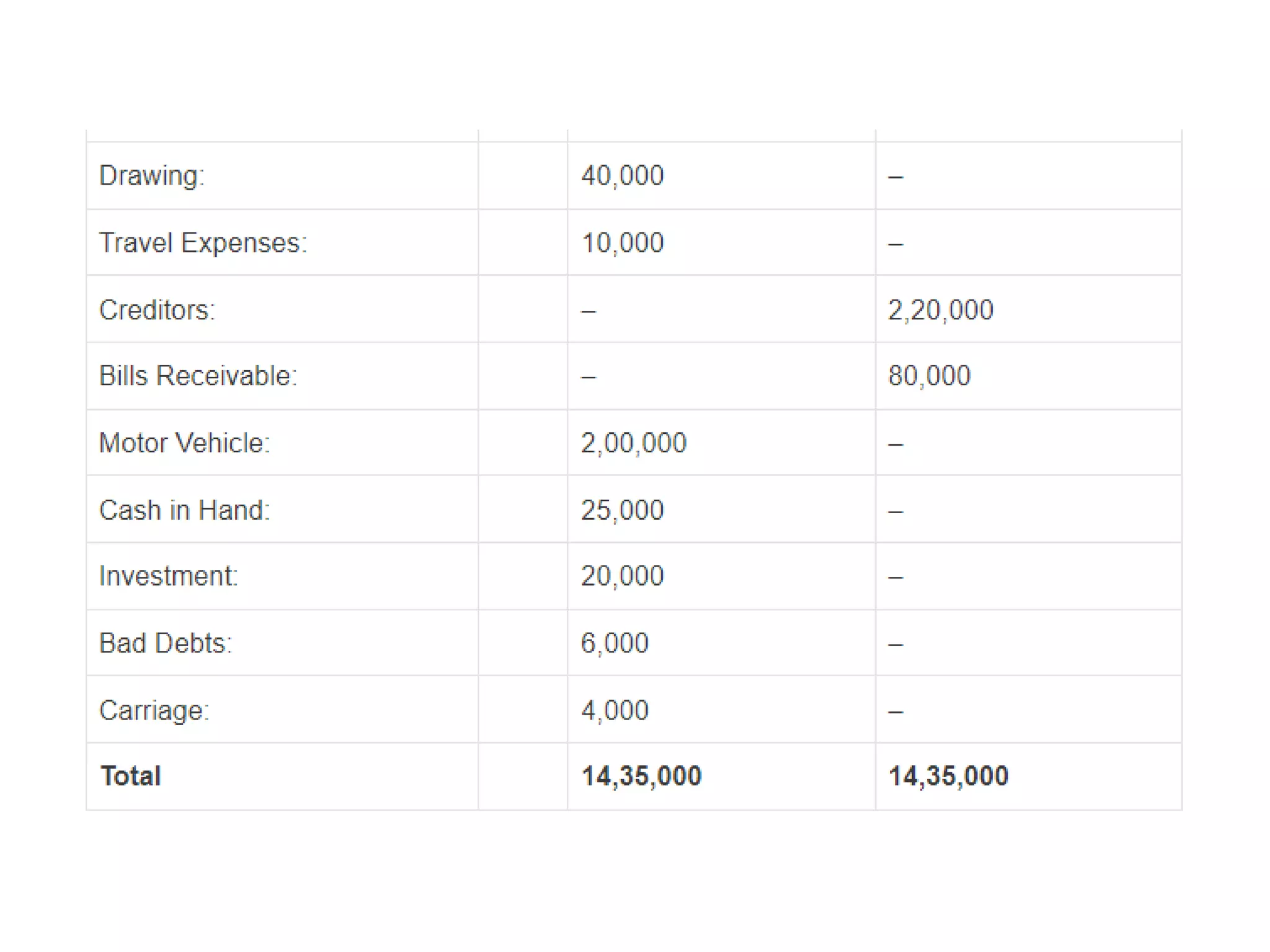Click the 2,20,000 Creditors amount
The height and width of the screenshot is (952, 1270).
tap(940, 310)
